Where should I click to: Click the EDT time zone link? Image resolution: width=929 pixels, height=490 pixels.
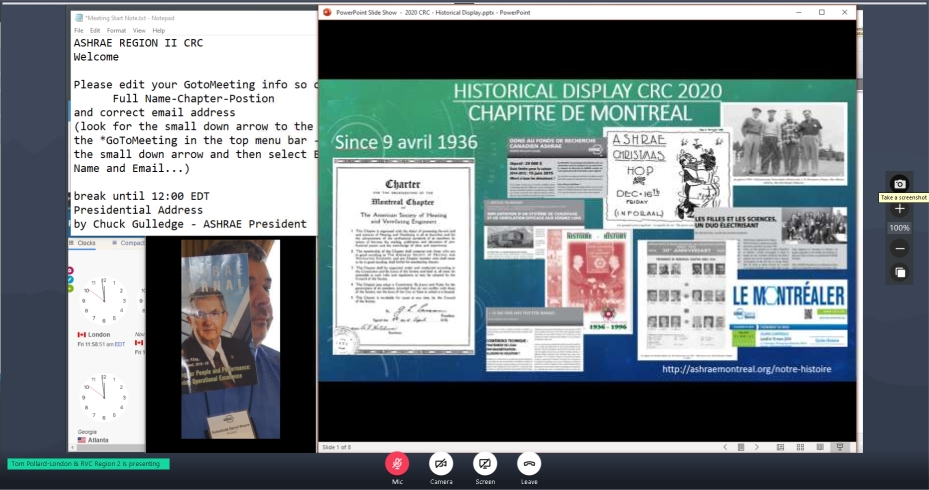point(120,344)
